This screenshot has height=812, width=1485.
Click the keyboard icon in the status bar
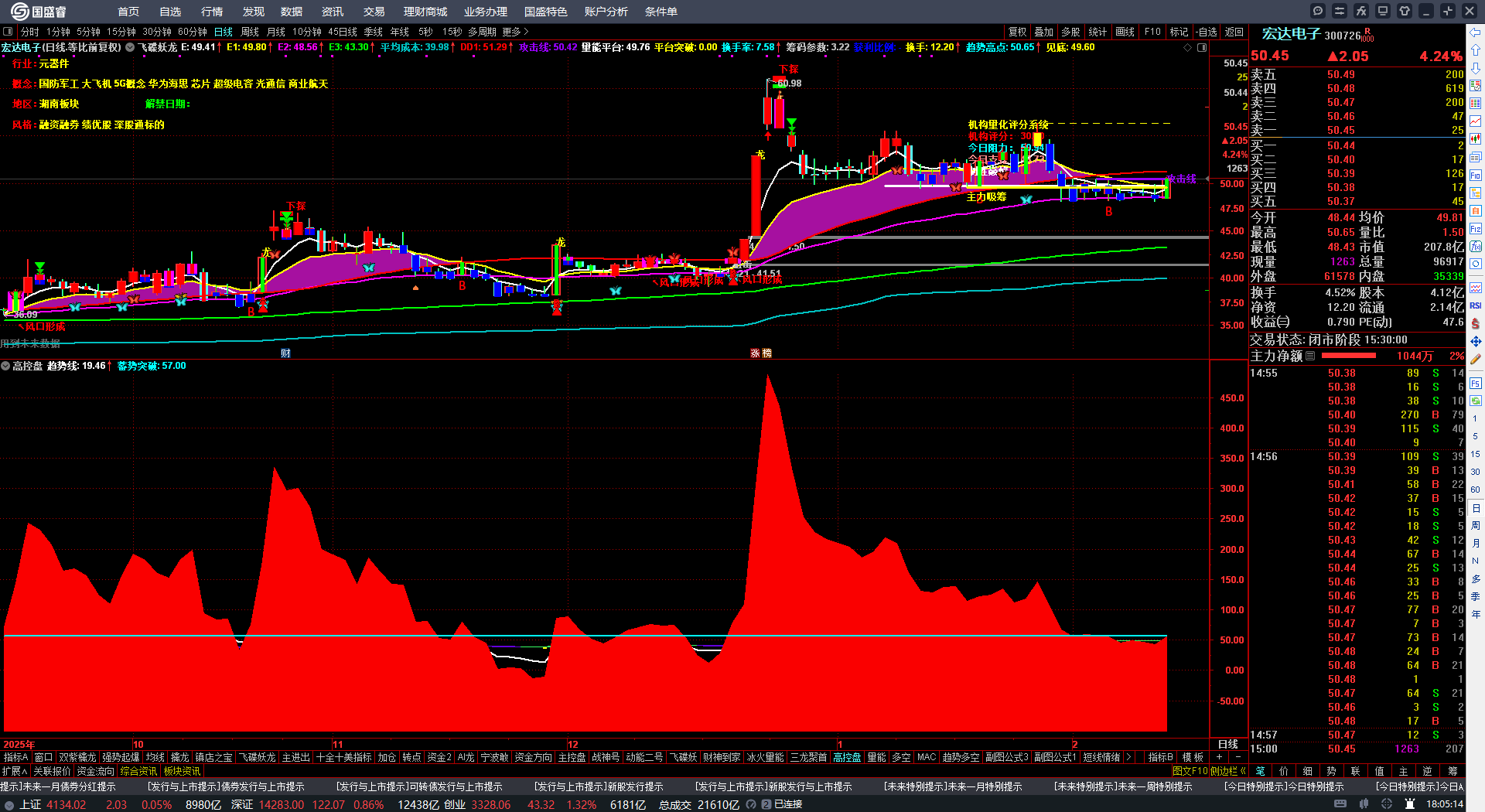(1340, 804)
